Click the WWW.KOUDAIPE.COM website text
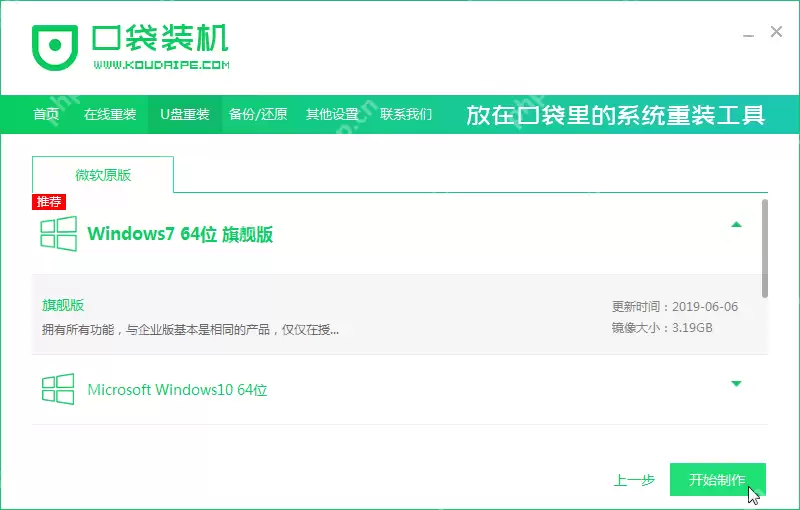The width and height of the screenshot is (800, 510). pyautogui.click(x=161, y=65)
